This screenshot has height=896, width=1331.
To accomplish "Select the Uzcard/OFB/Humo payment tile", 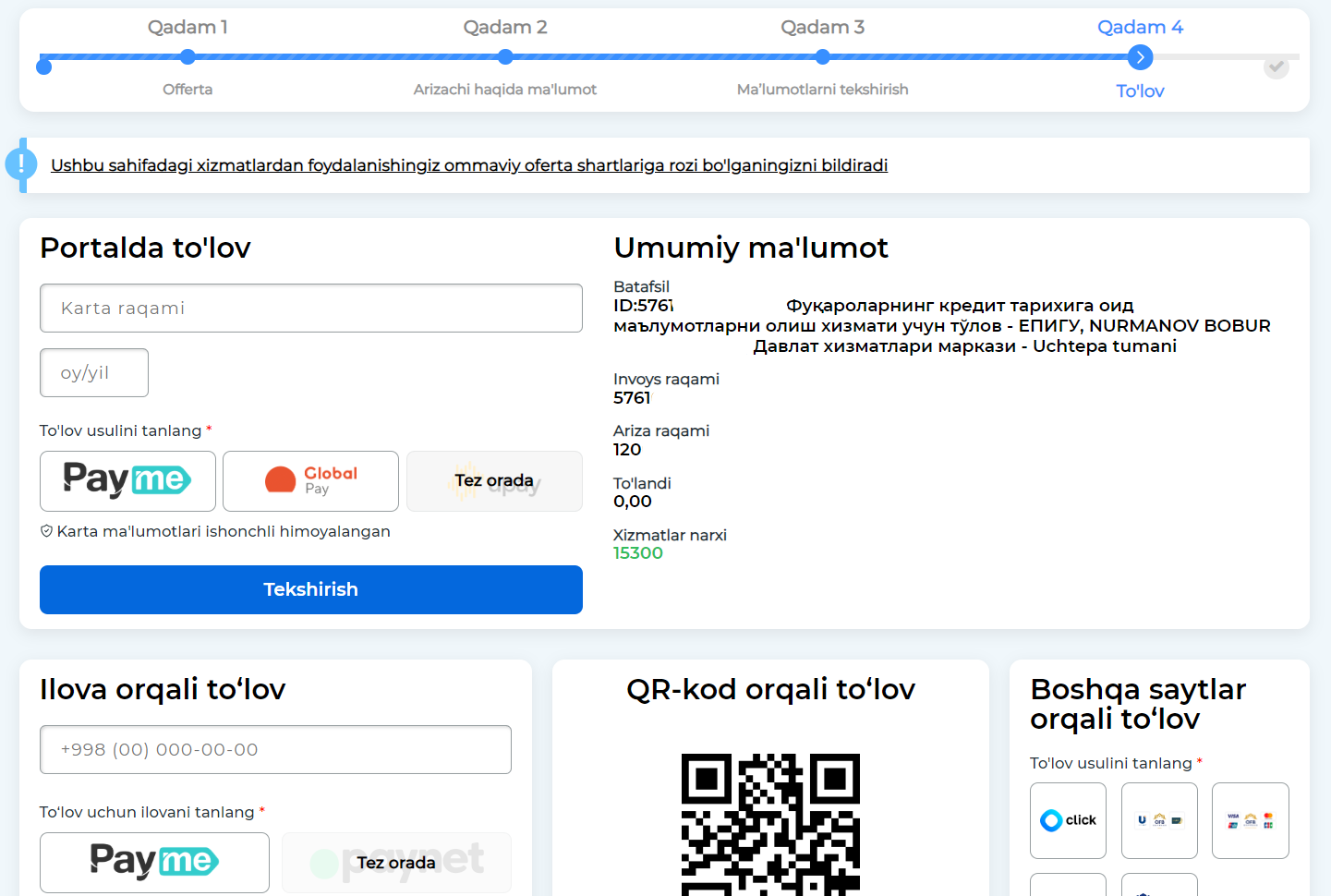I will [x=1159, y=820].
